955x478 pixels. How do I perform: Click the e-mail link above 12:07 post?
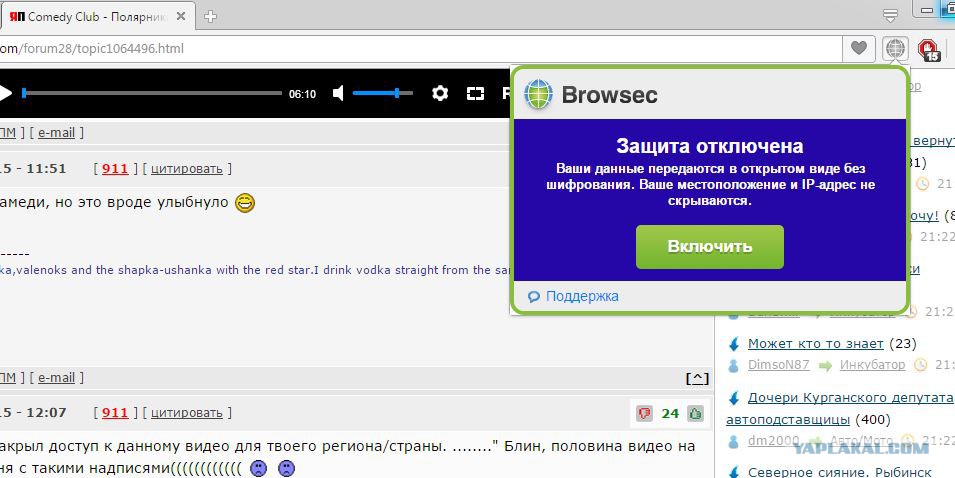pyautogui.click(x=56, y=378)
